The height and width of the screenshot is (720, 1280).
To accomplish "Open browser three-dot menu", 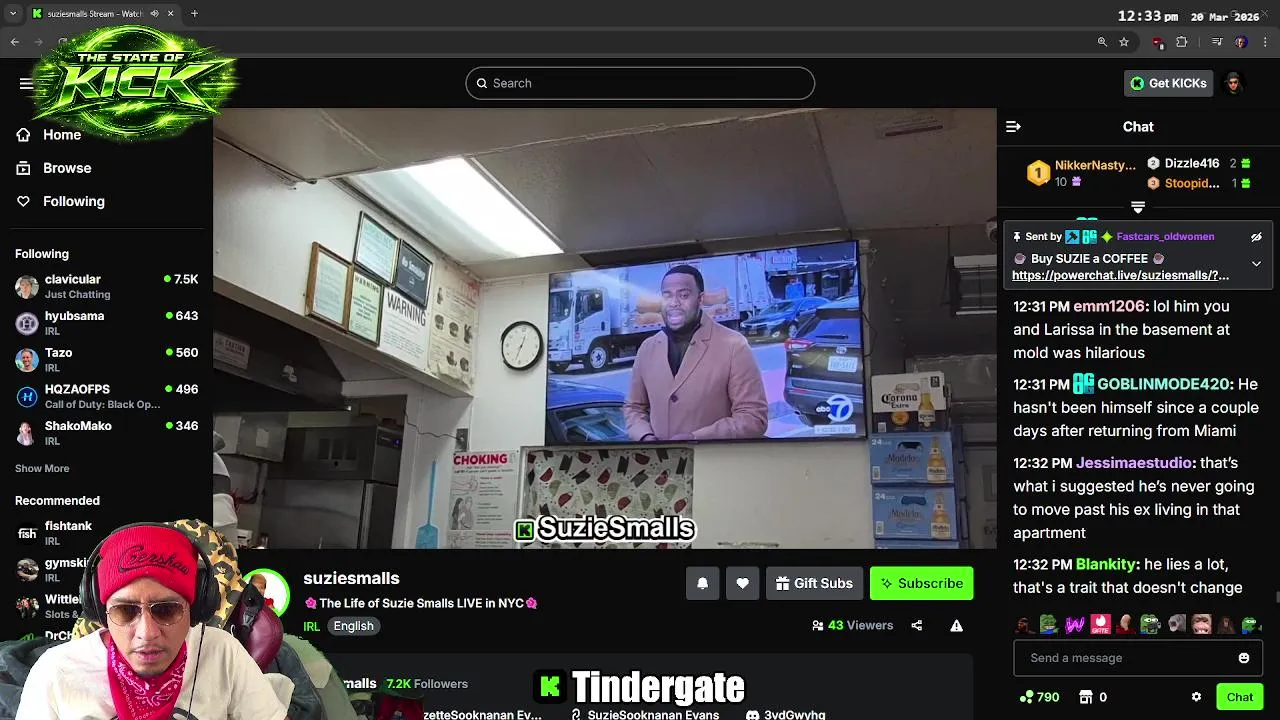I will coord(1266,42).
